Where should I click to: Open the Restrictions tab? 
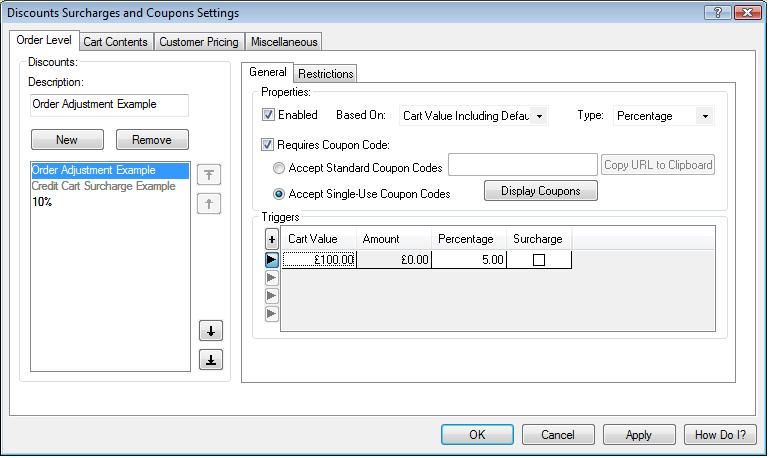click(325, 73)
